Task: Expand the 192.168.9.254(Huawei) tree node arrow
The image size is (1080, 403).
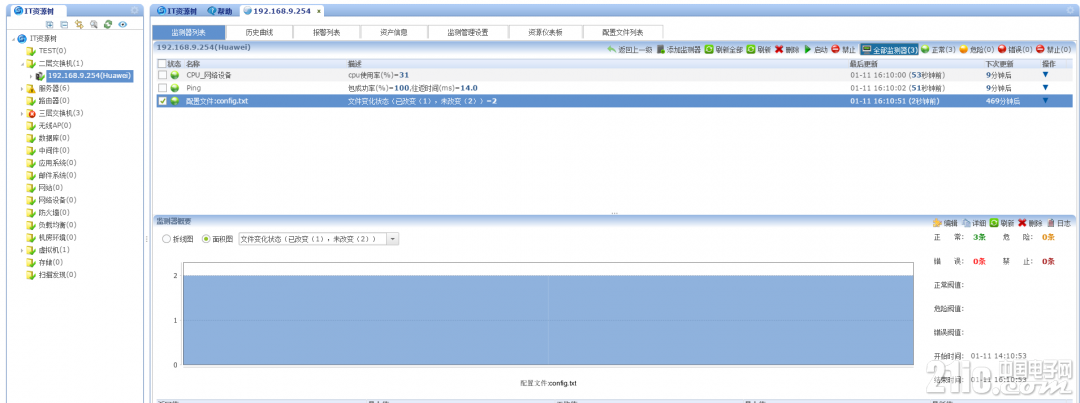Action: tap(31, 76)
